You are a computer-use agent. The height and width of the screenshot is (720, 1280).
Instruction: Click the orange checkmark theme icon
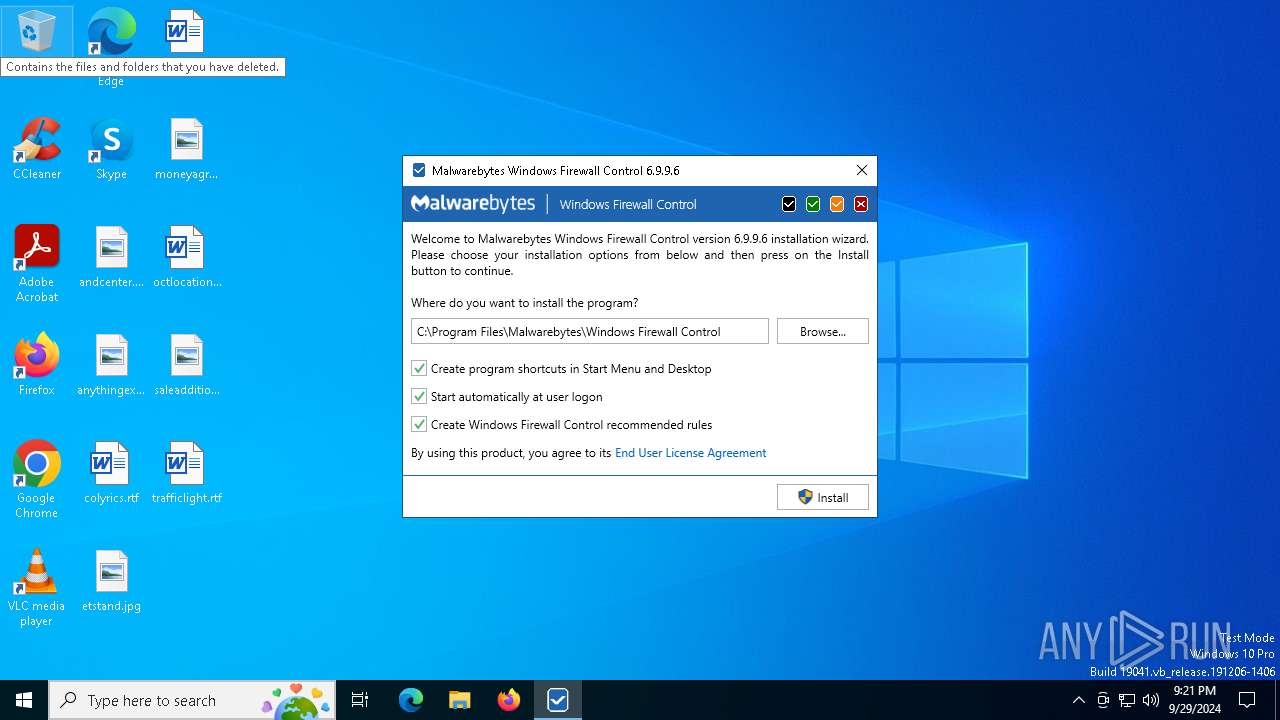point(837,204)
